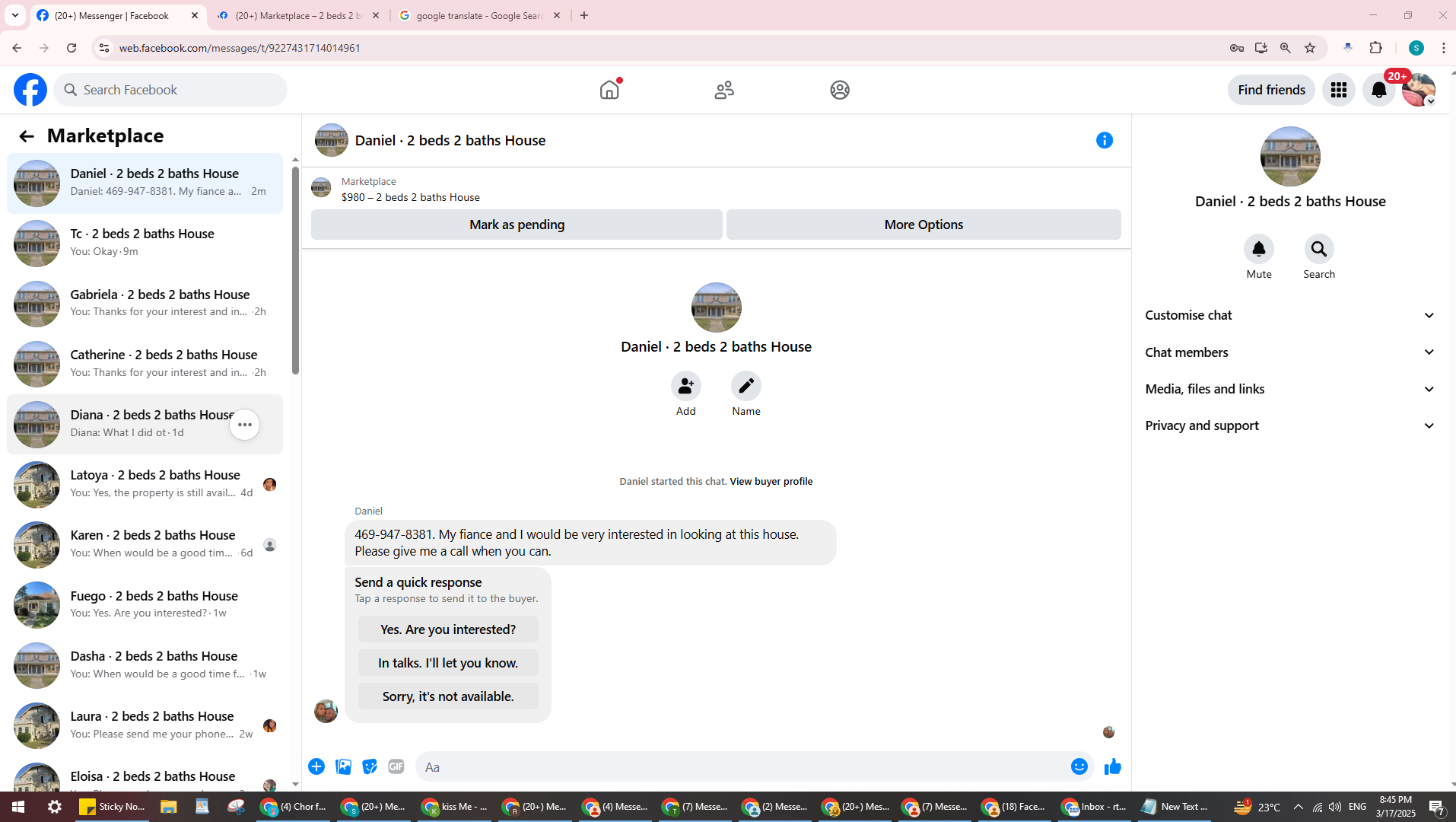Click the browser address bar
Image resolution: width=1456 pixels, height=822 pixels.
[x=662, y=48]
